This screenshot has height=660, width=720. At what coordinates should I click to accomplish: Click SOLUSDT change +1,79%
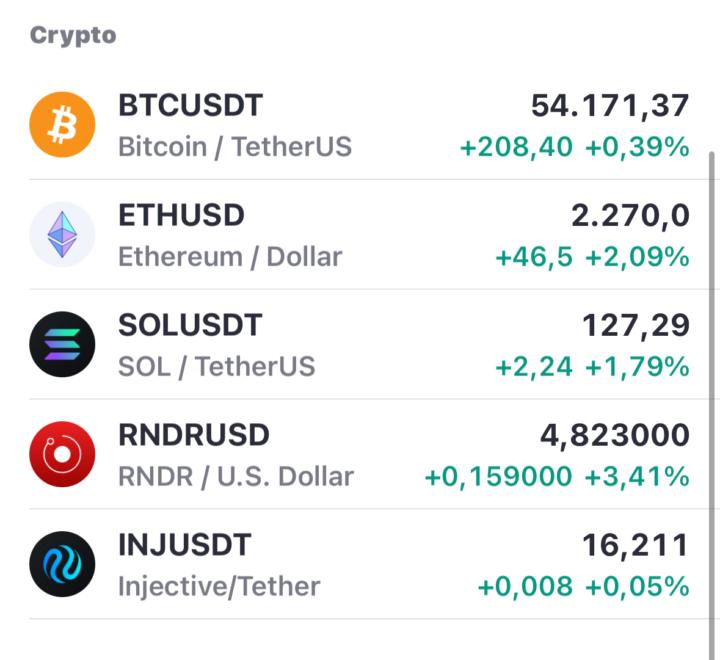637,367
